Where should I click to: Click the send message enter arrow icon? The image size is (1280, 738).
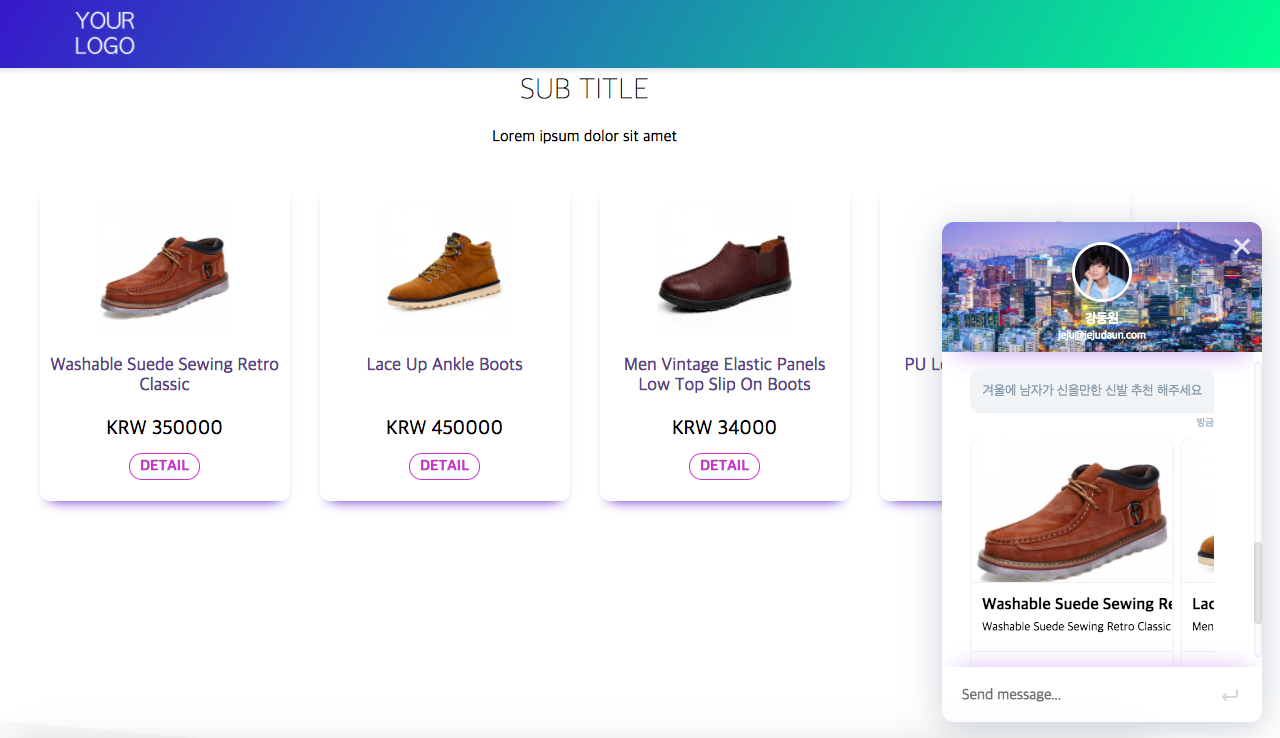pos(1230,695)
